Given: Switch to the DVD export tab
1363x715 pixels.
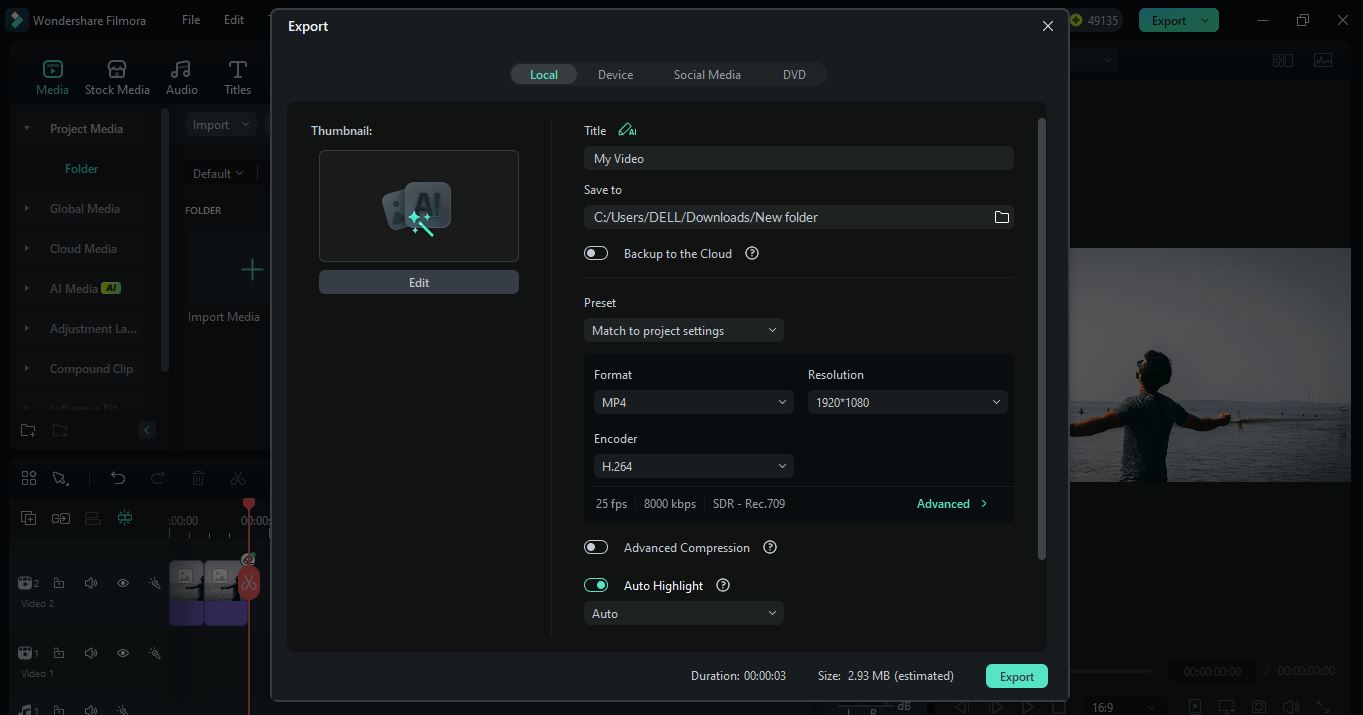Looking at the screenshot, I should (x=794, y=74).
